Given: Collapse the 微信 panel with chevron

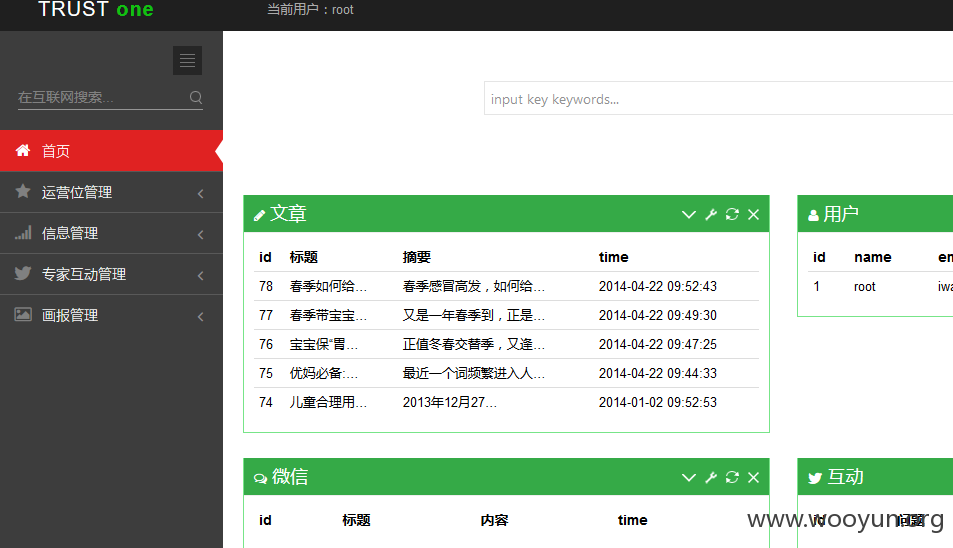Looking at the screenshot, I should coord(688,478).
